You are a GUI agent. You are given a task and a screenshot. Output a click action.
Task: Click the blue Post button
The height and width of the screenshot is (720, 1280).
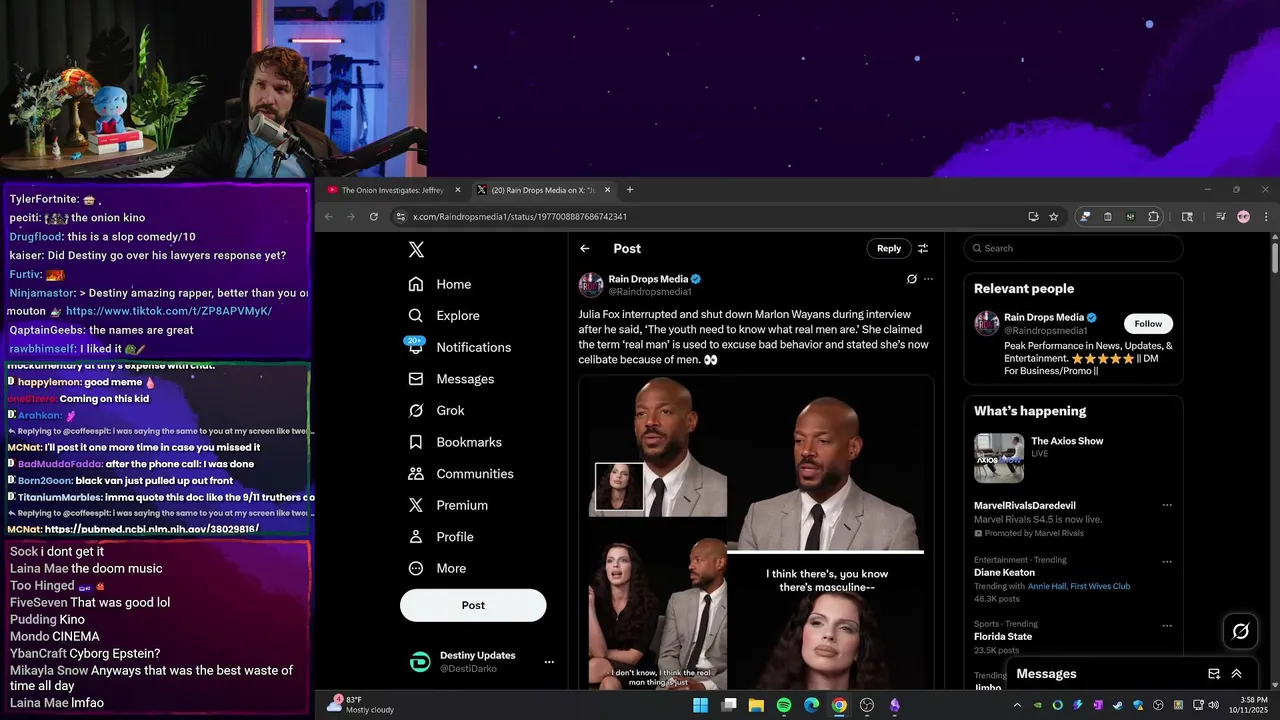pyautogui.click(x=473, y=605)
